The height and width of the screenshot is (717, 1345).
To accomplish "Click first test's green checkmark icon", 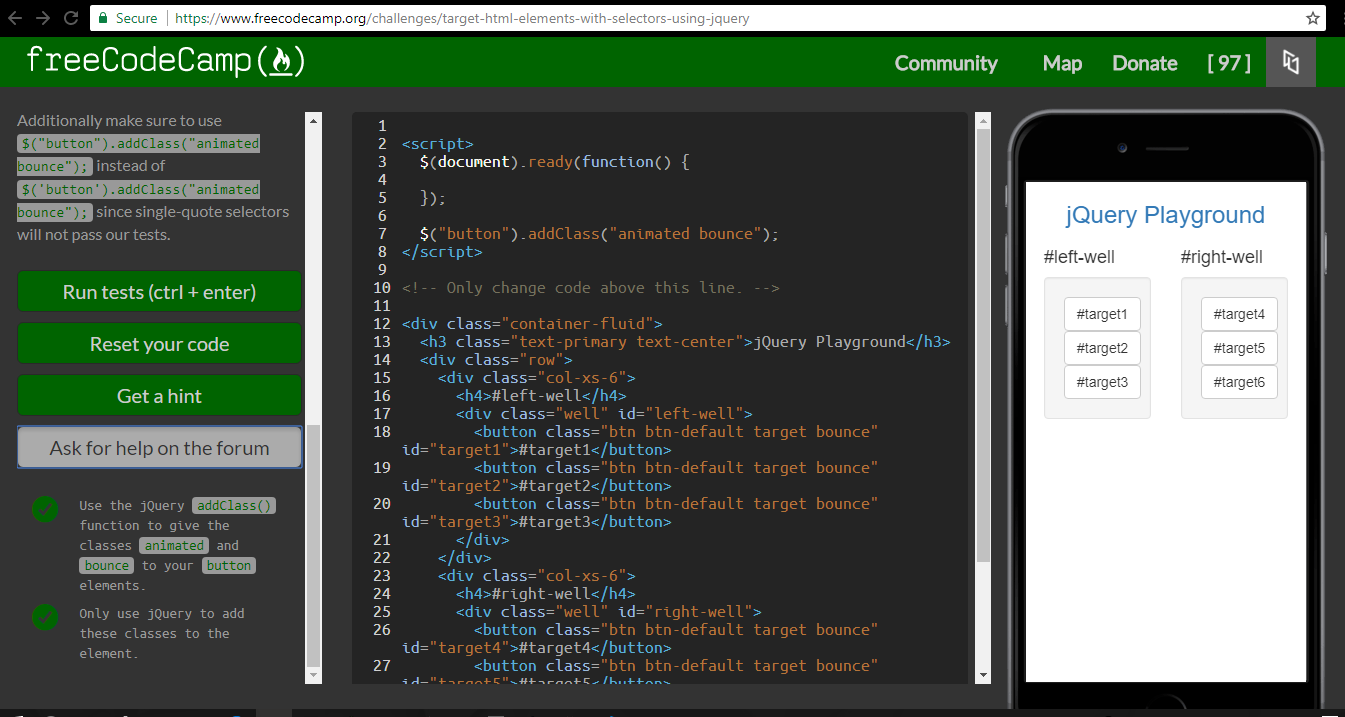I will (45, 509).
